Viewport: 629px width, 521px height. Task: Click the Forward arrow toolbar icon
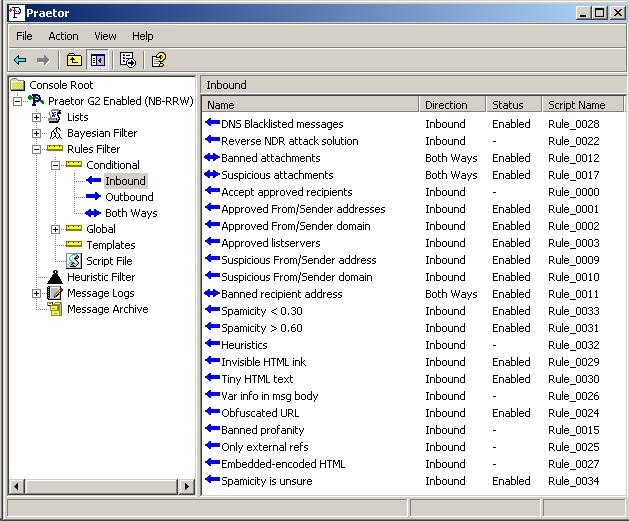[x=43, y=60]
